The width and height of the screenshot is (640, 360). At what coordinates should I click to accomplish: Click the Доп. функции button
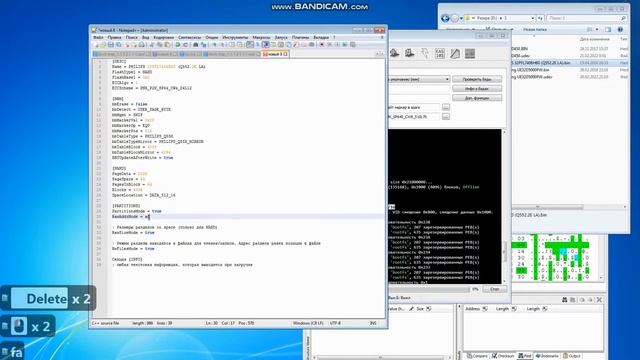tap(477, 98)
